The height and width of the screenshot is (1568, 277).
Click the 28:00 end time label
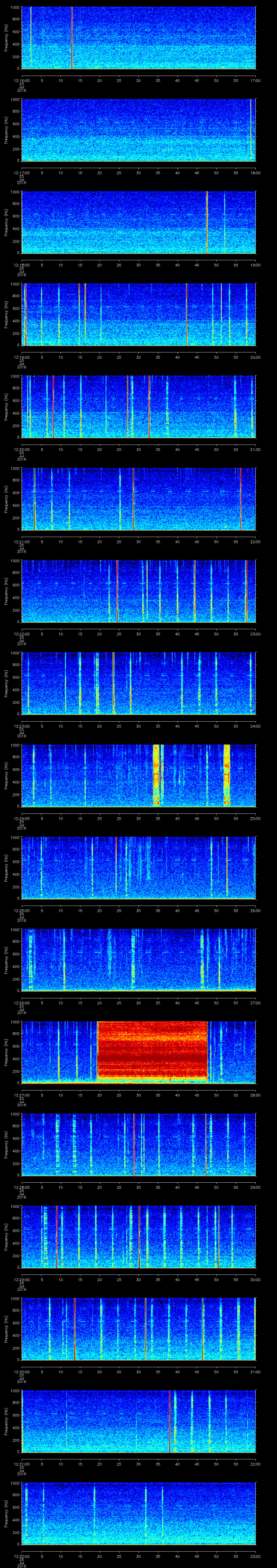point(255,1095)
